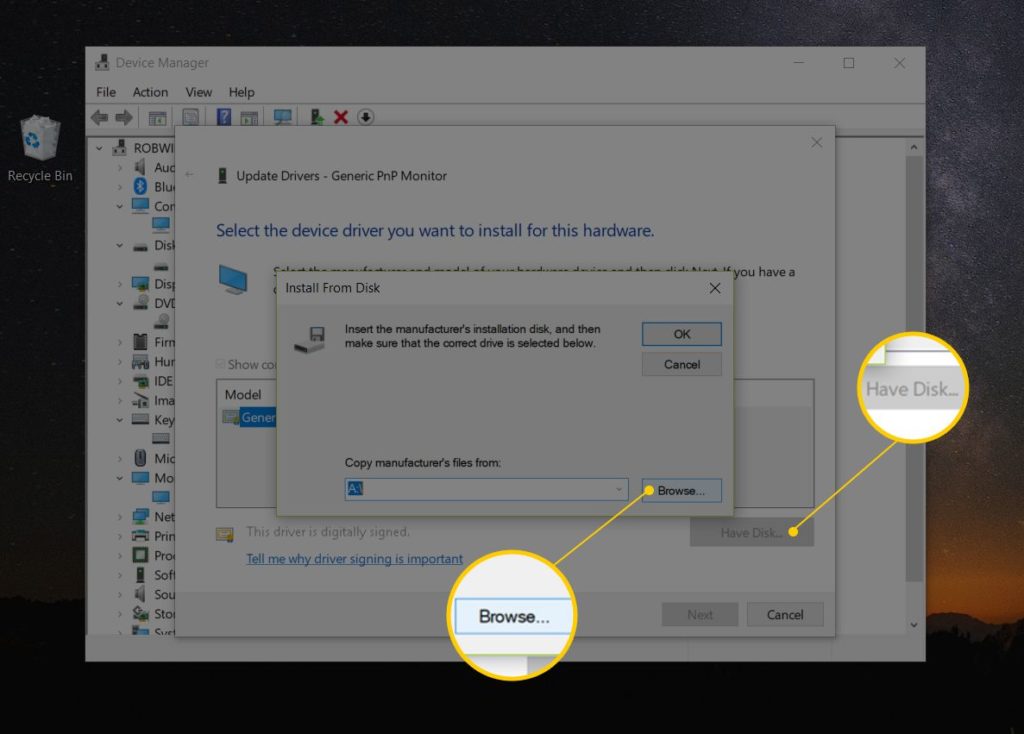Select the Bluetooth icon in the device tree
Viewport: 1024px width, 734px height.
(x=141, y=187)
